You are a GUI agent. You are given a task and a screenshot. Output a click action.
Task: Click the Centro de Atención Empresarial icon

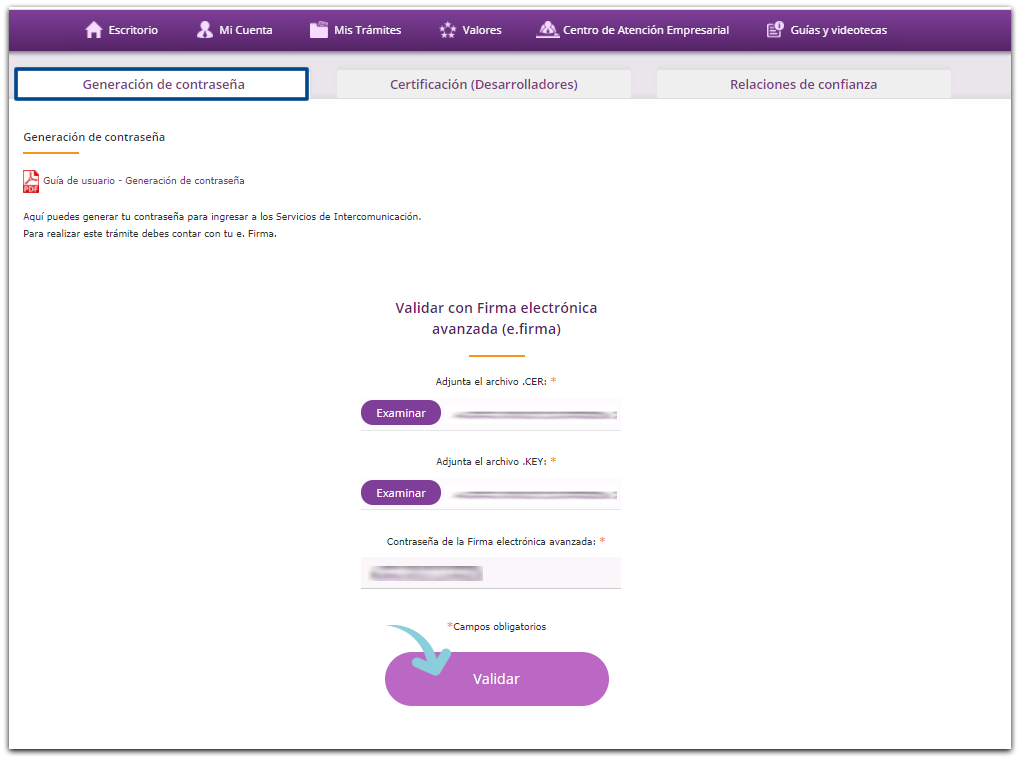[548, 30]
